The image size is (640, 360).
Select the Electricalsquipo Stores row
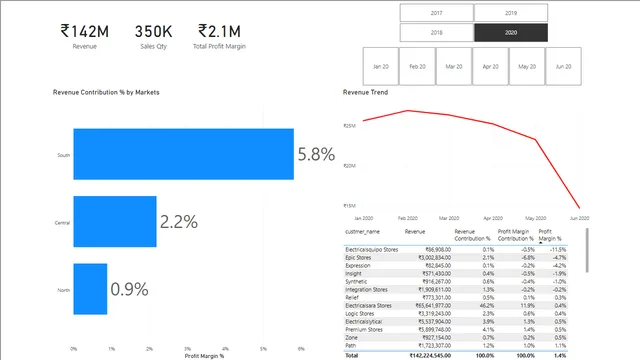pos(456,249)
